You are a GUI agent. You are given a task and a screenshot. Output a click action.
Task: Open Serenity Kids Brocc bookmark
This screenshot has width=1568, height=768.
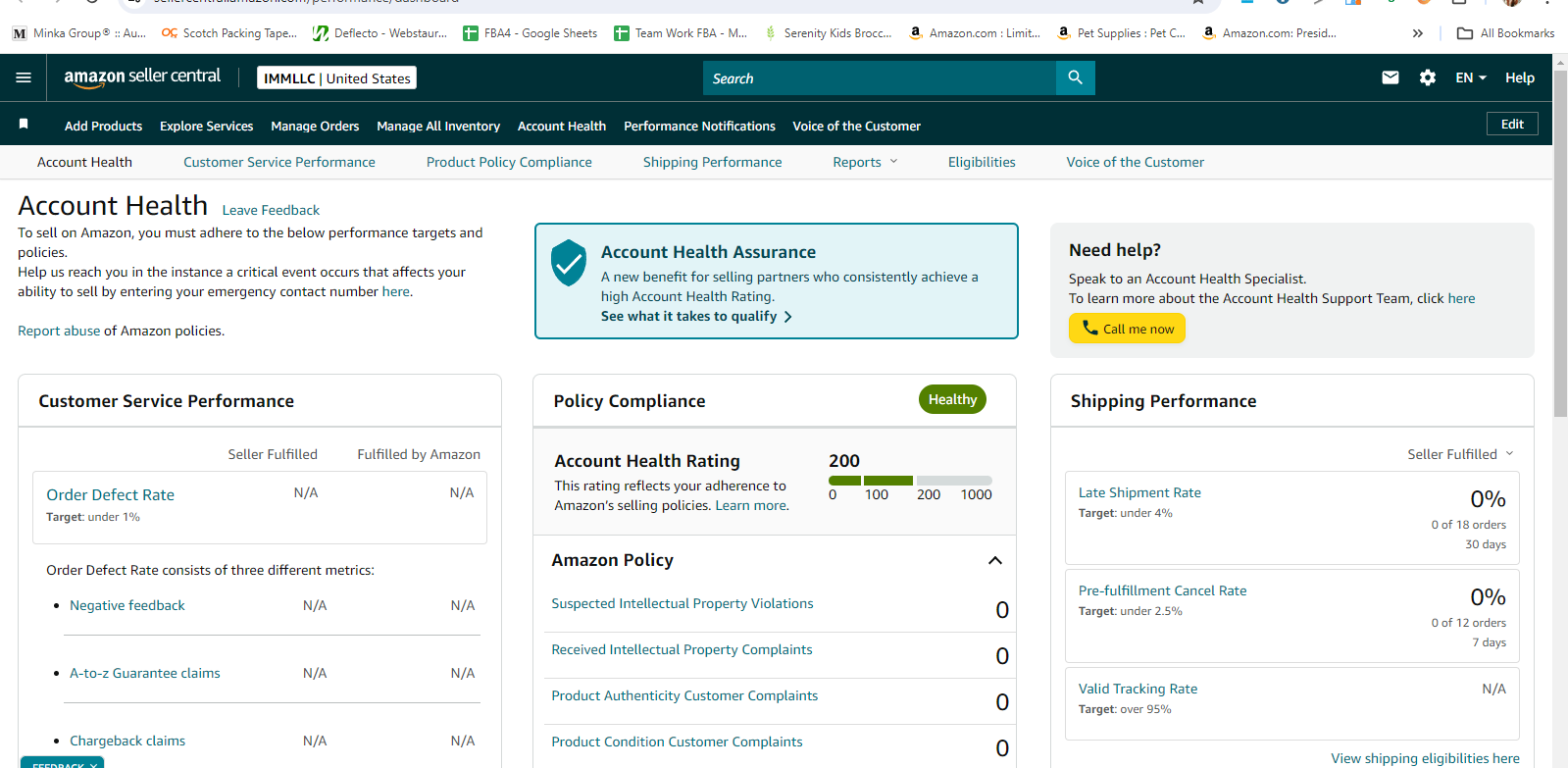(x=829, y=32)
